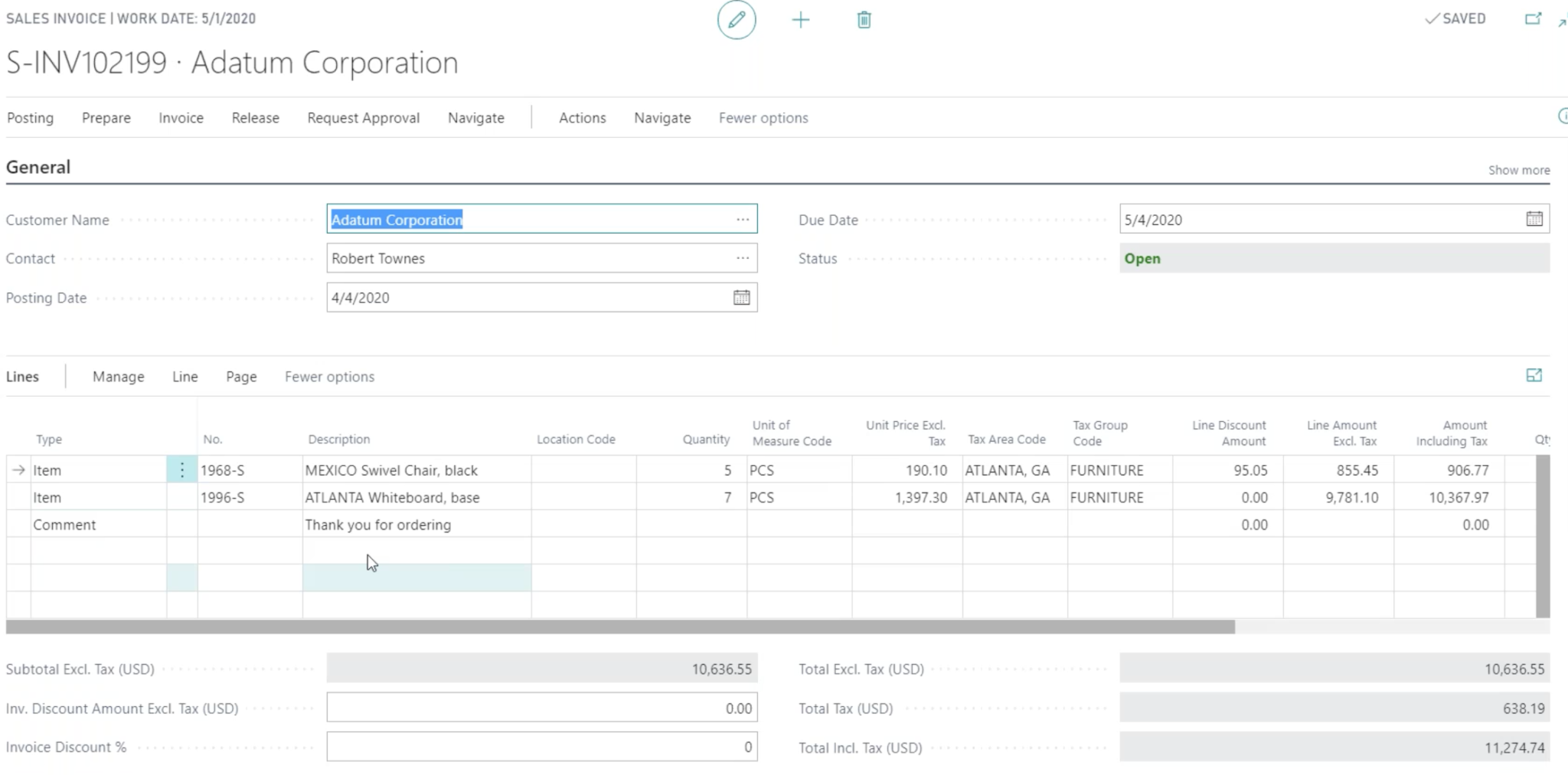This screenshot has width=1568, height=775.
Task: Click unit price 1,397.30
Action: coord(907,497)
